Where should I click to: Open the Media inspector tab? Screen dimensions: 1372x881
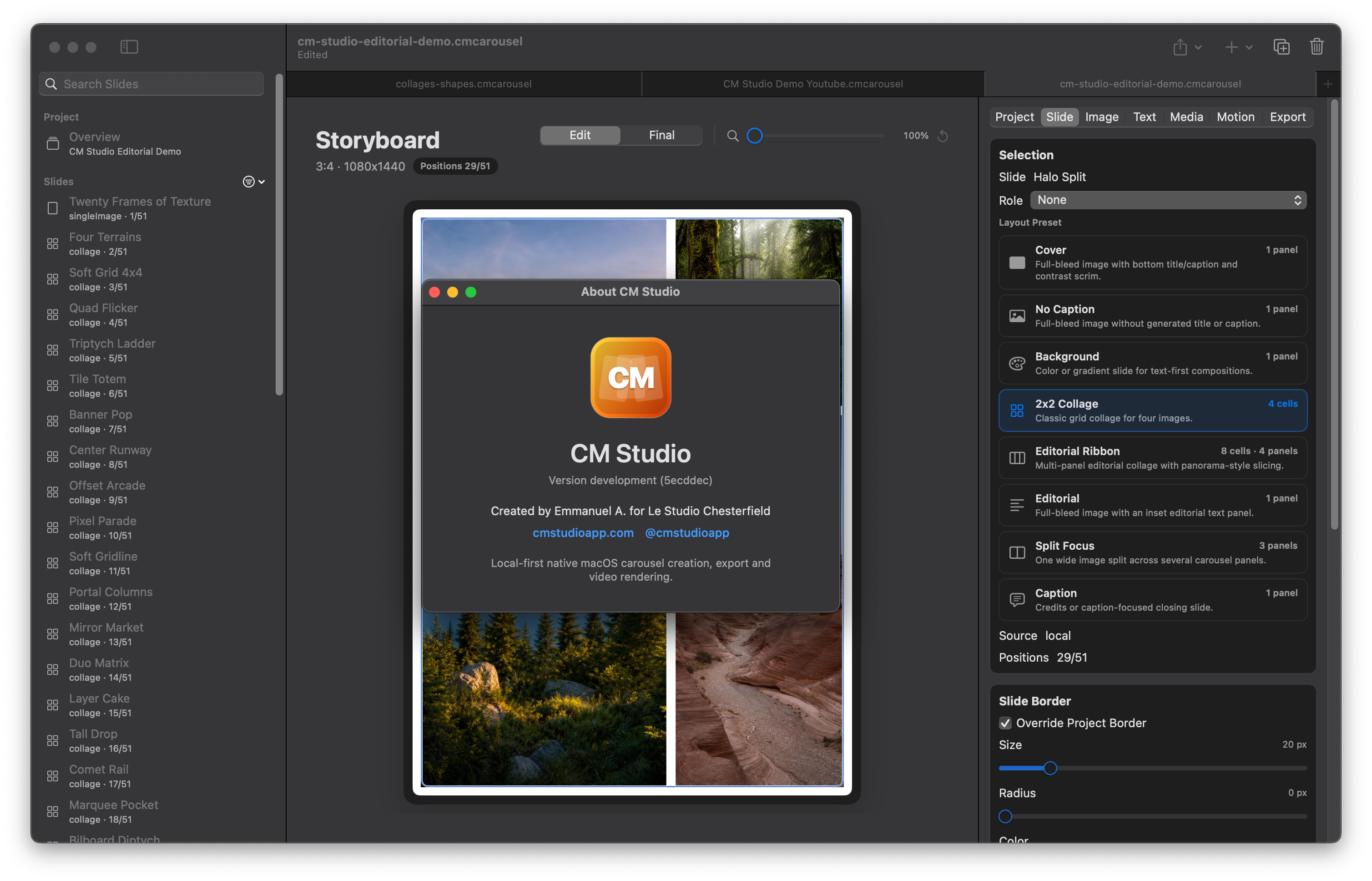pyautogui.click(x=1186, y=117)
